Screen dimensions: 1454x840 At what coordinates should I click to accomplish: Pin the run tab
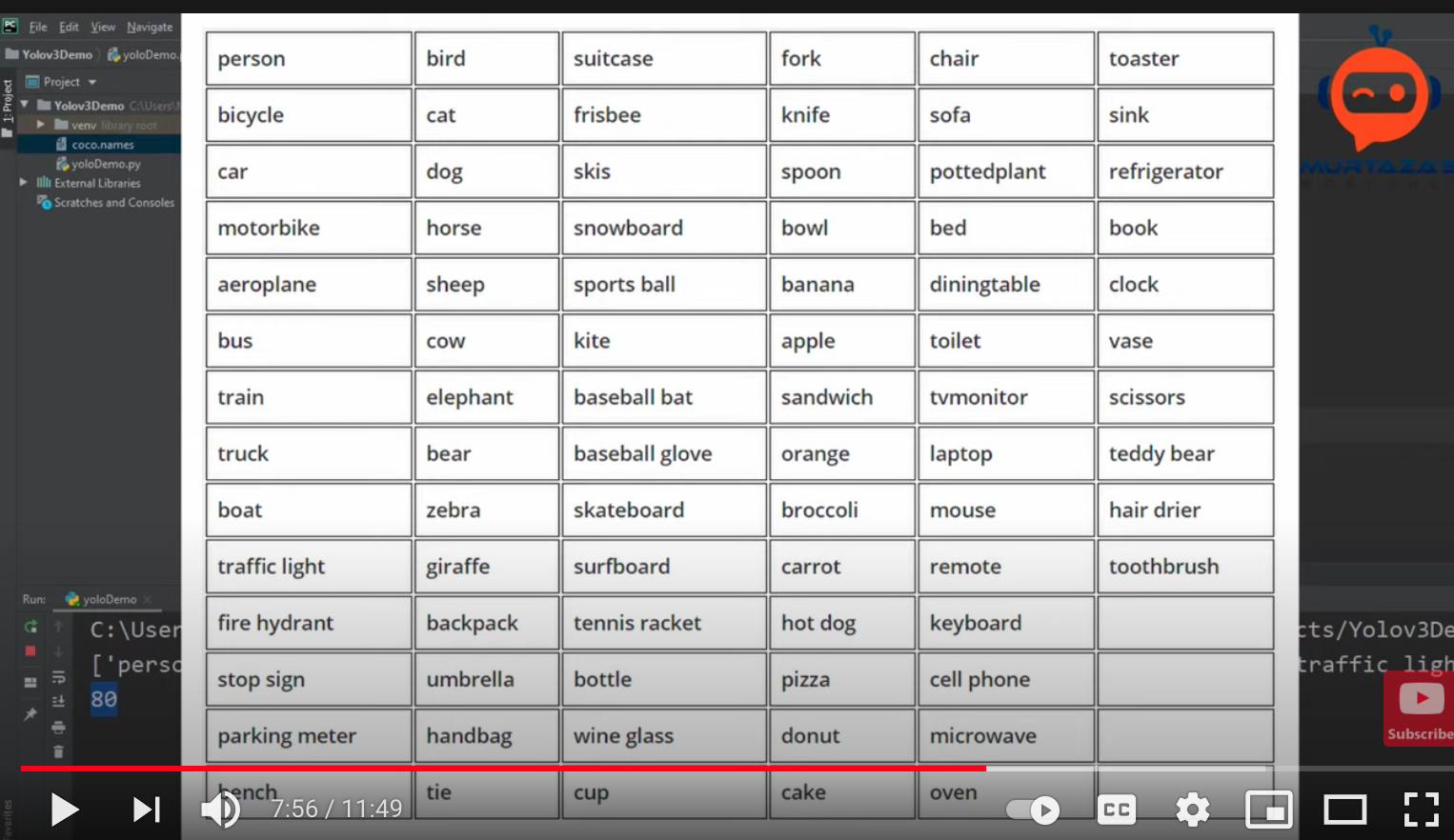click(x=30, y=713)
